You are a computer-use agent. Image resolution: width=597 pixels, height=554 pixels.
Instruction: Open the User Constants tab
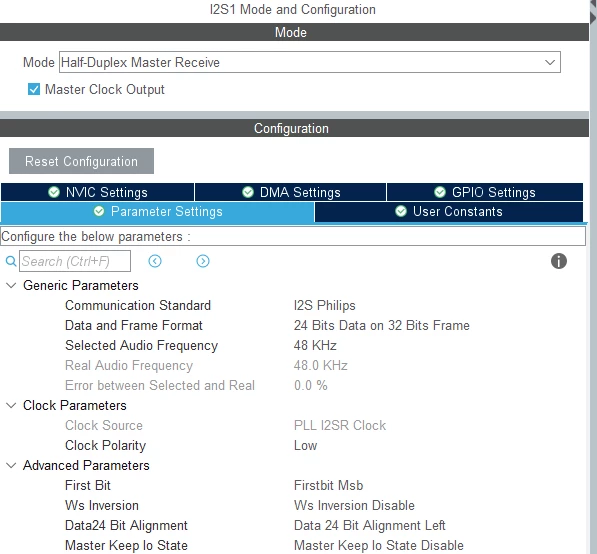click(449, 212)
